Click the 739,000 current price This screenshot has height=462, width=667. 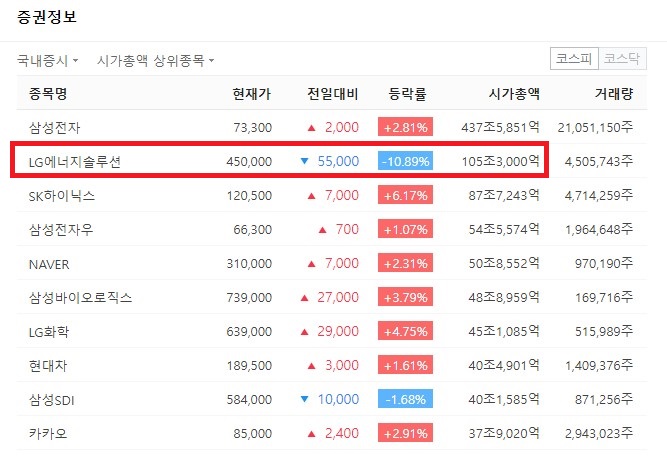pyautogui.click(x=249, y=297)
